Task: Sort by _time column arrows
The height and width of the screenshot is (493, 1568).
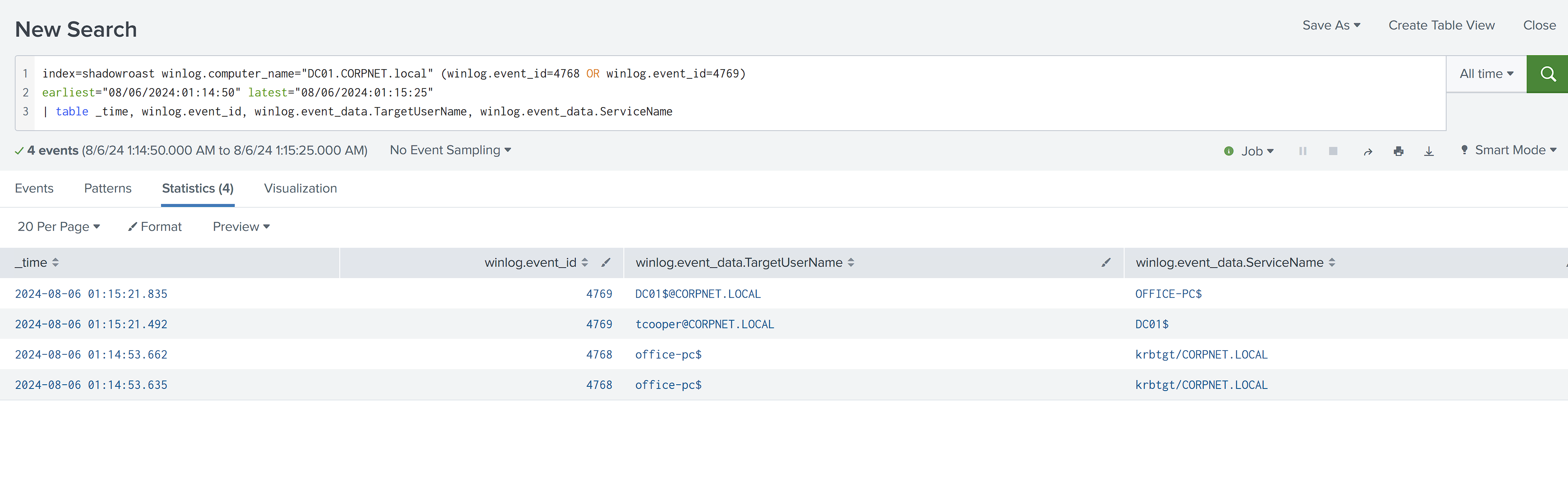Action: (x=55, y=263)
